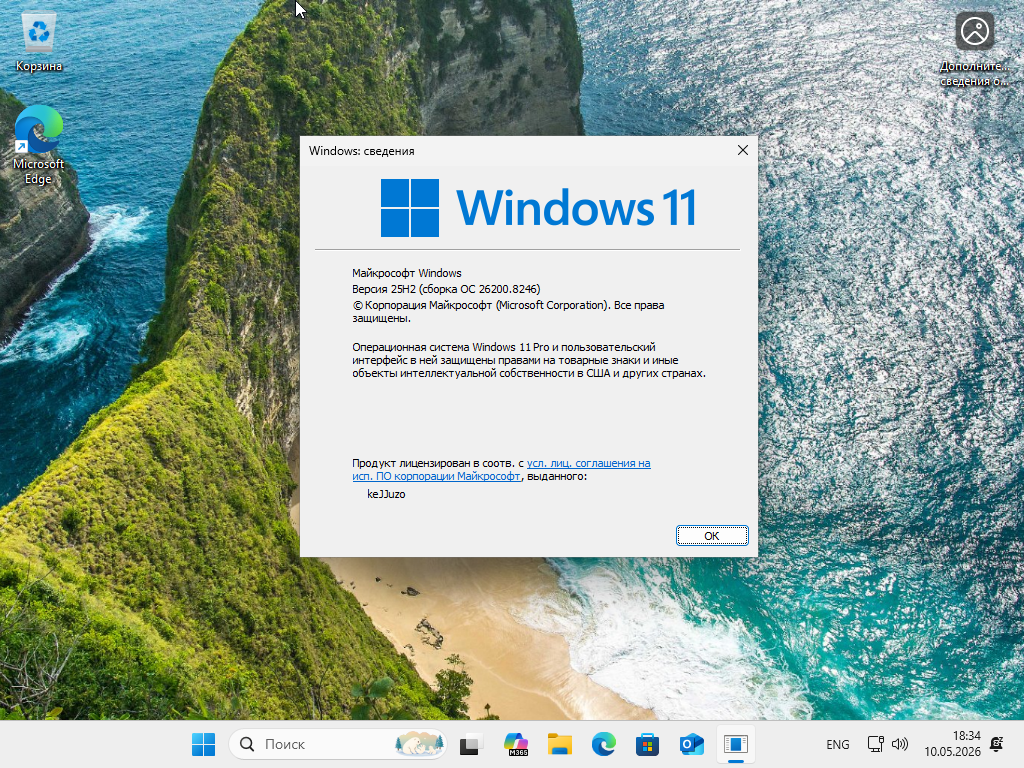Viewport: 1024px width, 768px height.
Task: Open the network status tray icon
Action: click(x=875, y=744)
